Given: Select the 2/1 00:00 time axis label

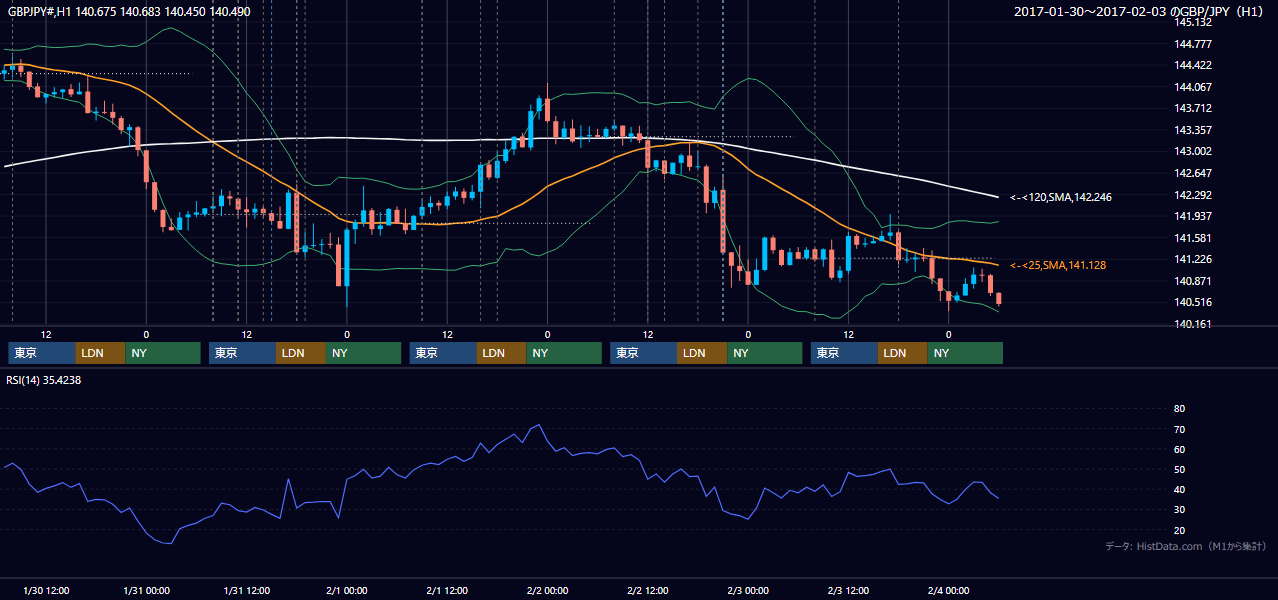Looking at the screenshot, I should click(x=347, y=590).
